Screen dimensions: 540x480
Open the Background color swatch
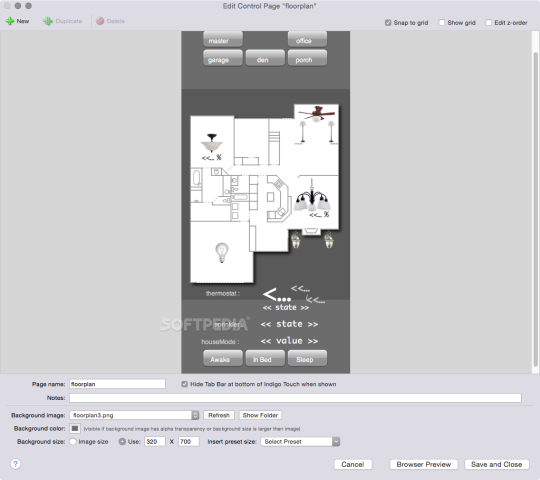pos(75,429)
